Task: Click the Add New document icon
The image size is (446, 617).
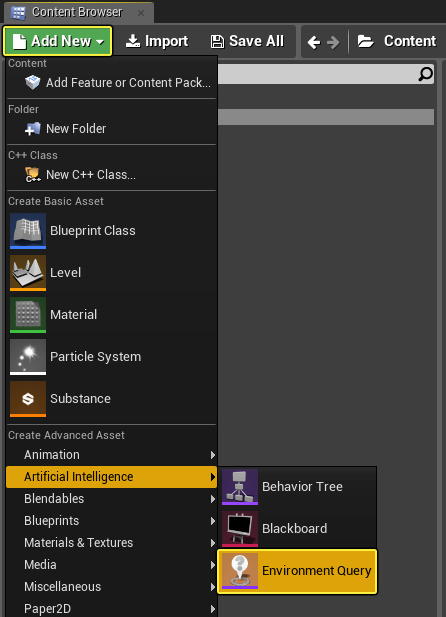Action: [x=19, y=41]
